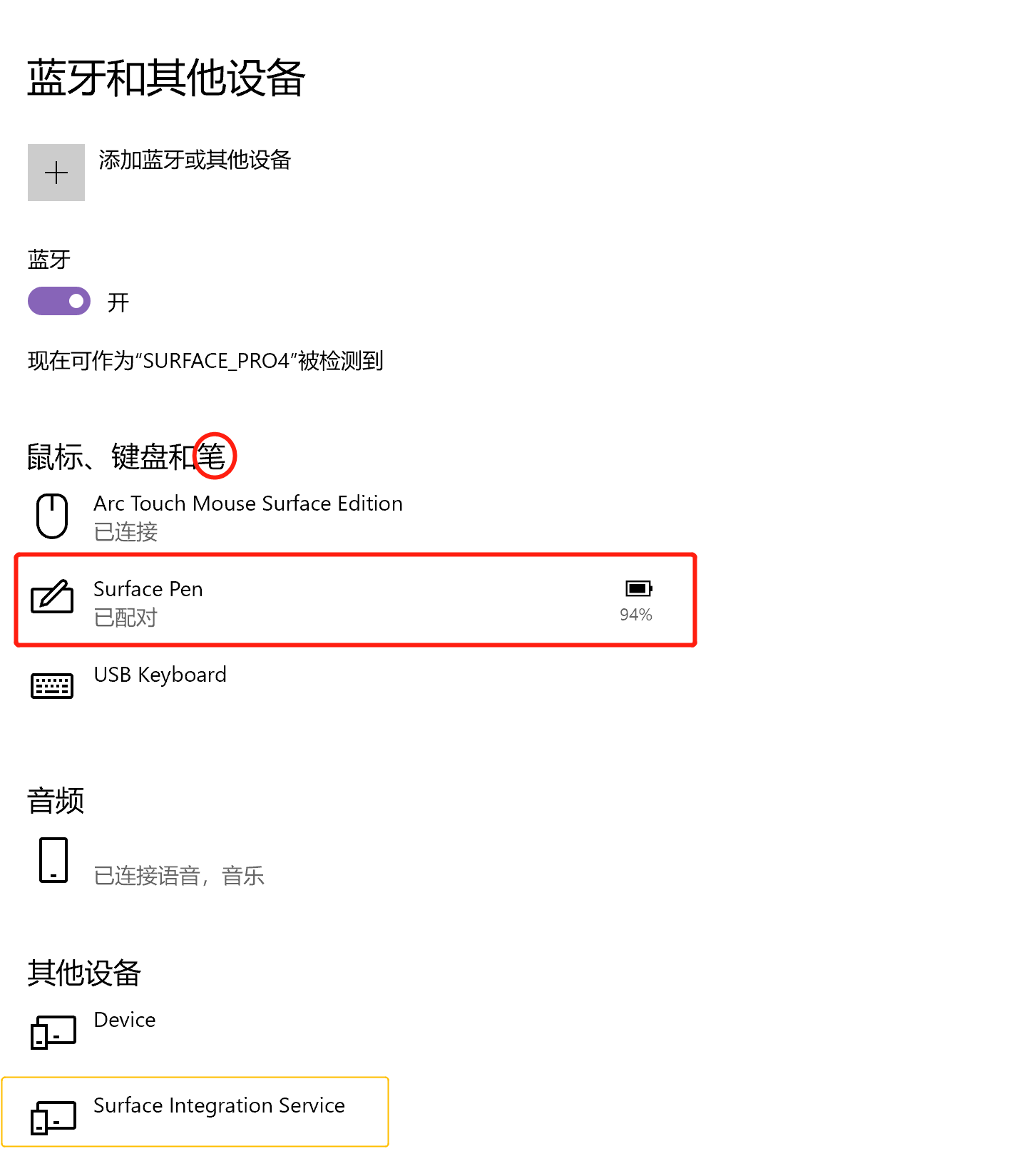Image resolution: width=1019 pixels, height=1176 pixels.
Task: Select the Arc Touch Mouse icon
Action: click(52, 516)
